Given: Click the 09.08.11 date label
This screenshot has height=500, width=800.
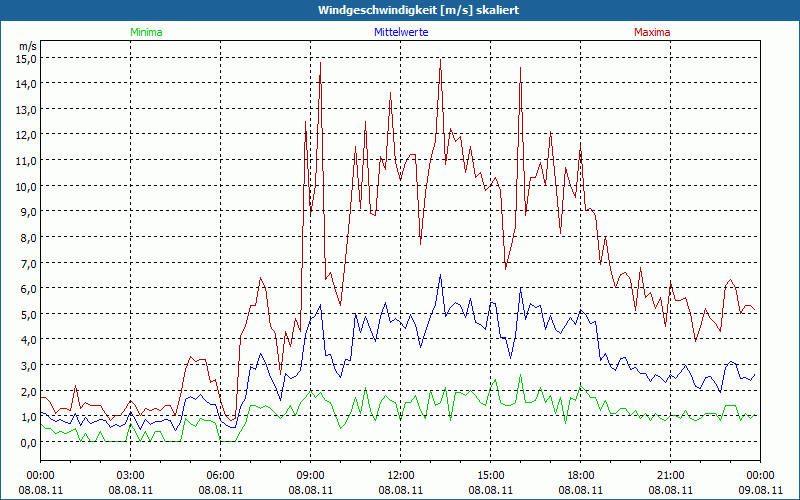Looking at the screenshot, I should pos(760,490).
